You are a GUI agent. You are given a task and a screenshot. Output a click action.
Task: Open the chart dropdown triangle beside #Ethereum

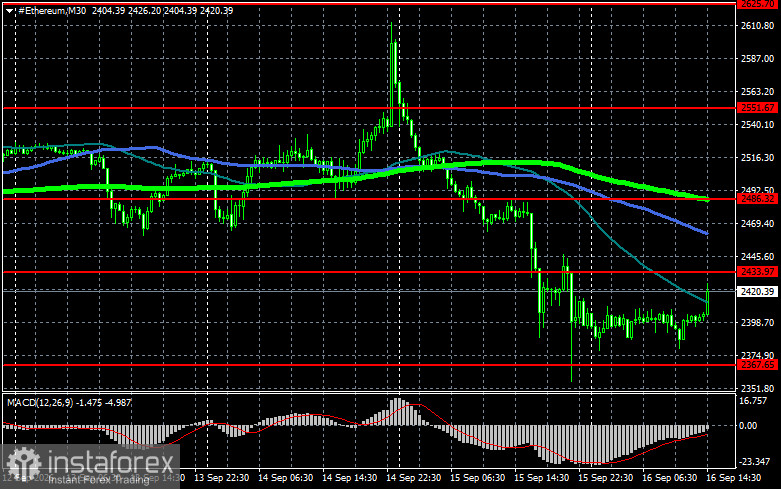pyautogui.click(x=9, y=10)
